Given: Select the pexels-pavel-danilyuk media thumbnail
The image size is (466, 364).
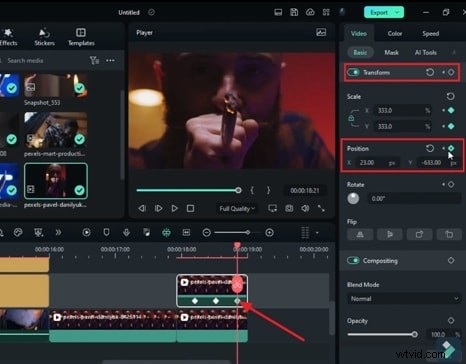Looking at the screenshot, I should pyautogui.click(x=56, y=181).
